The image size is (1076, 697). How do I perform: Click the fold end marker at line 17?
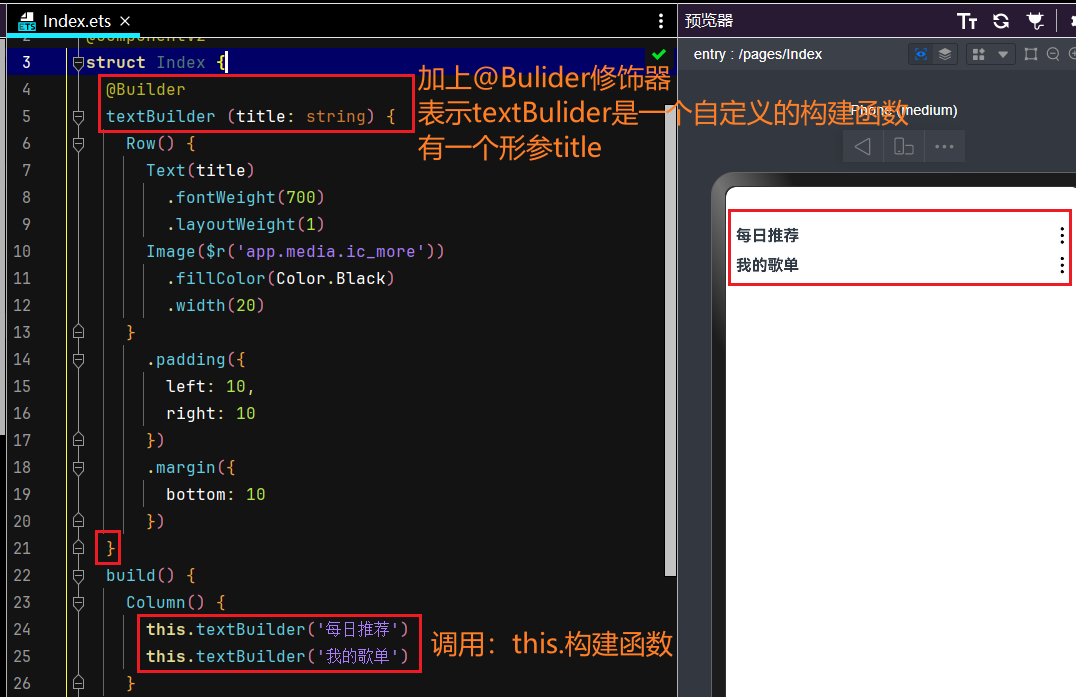point(78,440)
